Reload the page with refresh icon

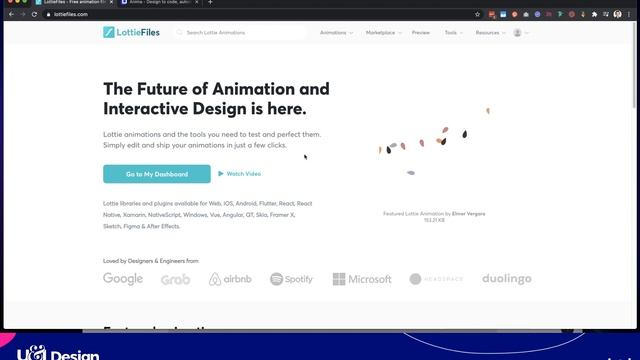(x=34, y=14)
